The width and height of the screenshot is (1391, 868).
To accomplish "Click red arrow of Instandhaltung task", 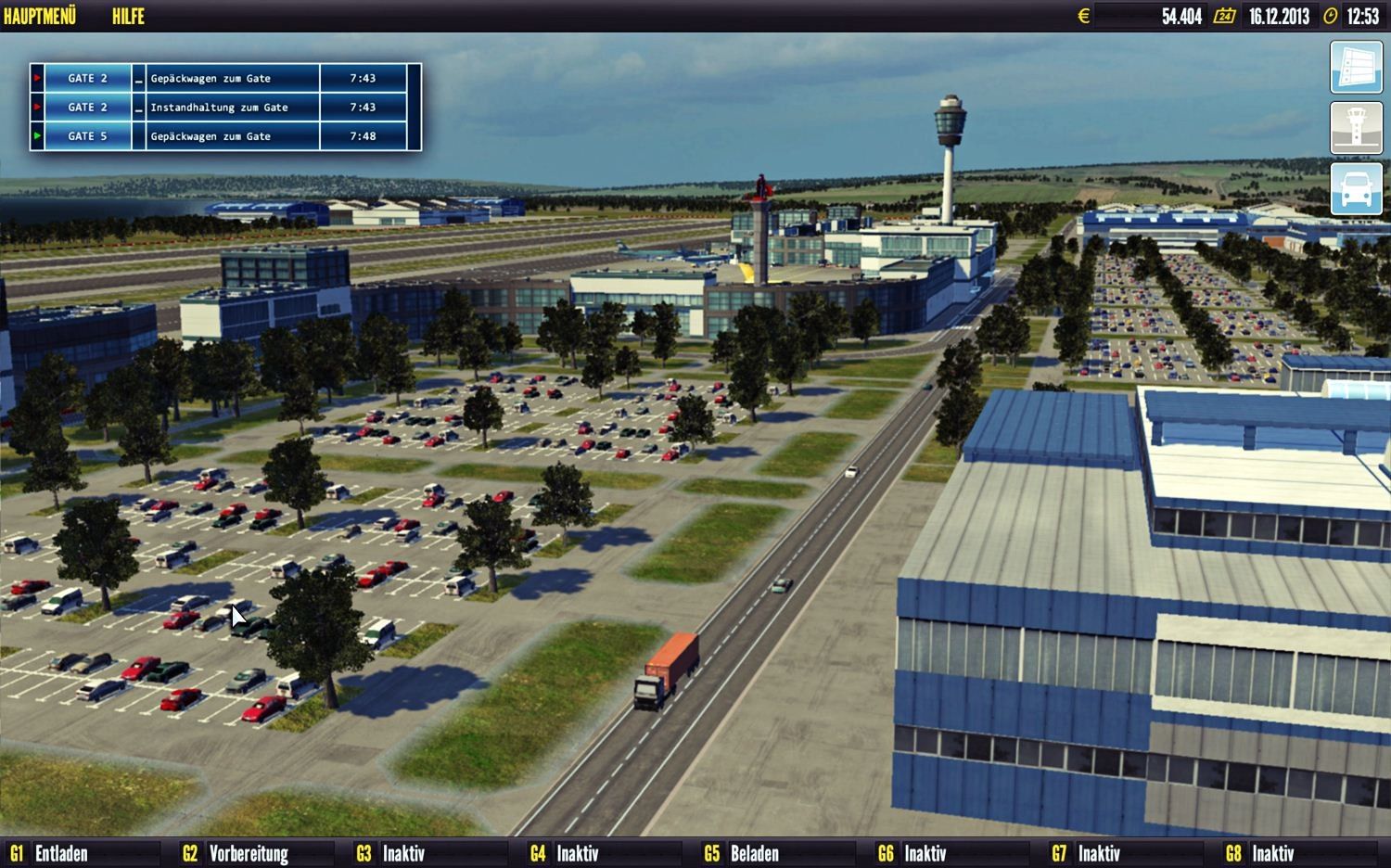I will click(x=37, y=108).
